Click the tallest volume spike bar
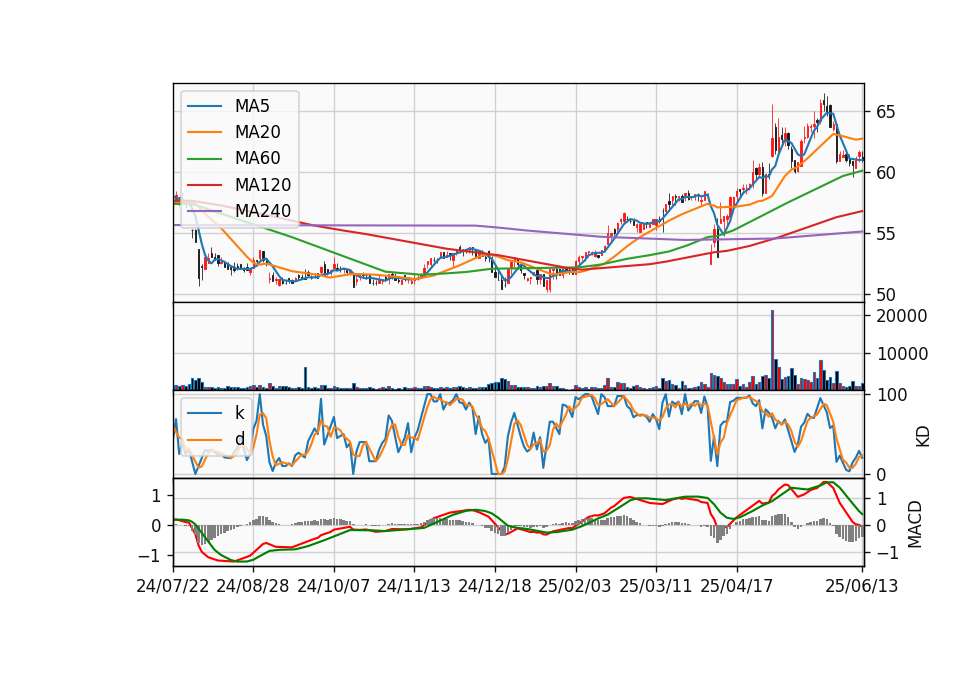This screenshot has width=960, height=690. (772, 350)
